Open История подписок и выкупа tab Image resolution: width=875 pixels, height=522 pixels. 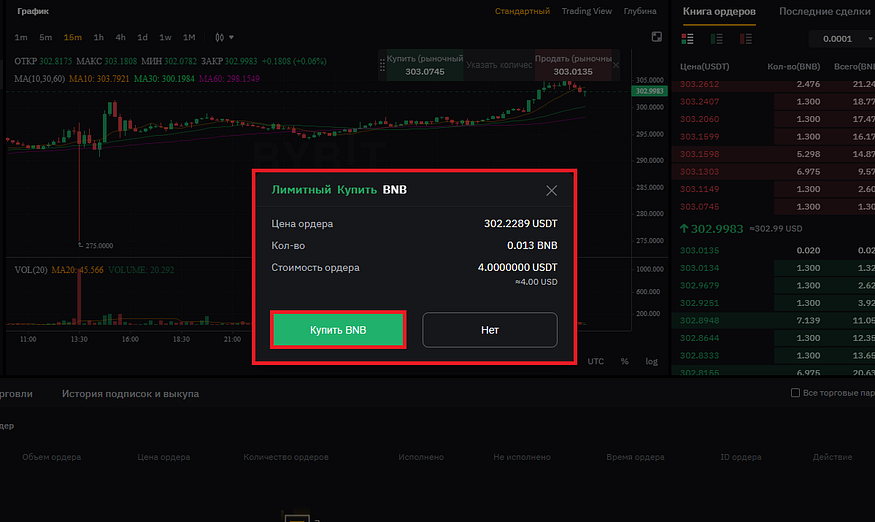coord(131,394)
